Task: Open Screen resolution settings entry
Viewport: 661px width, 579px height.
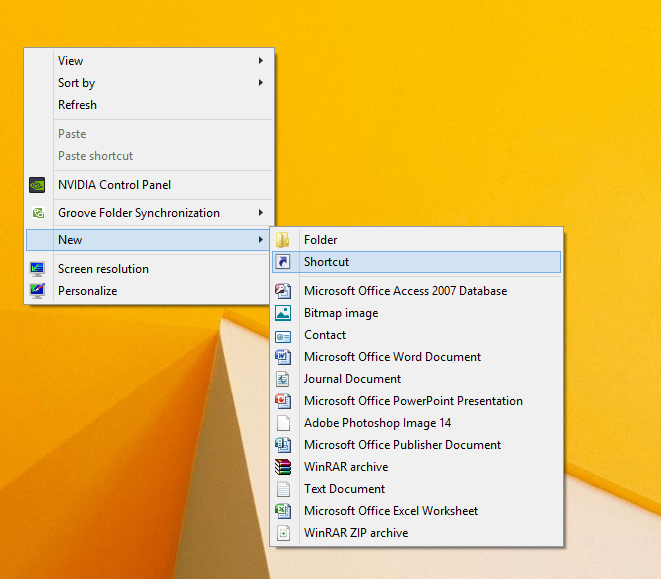Action: [149, 269]
